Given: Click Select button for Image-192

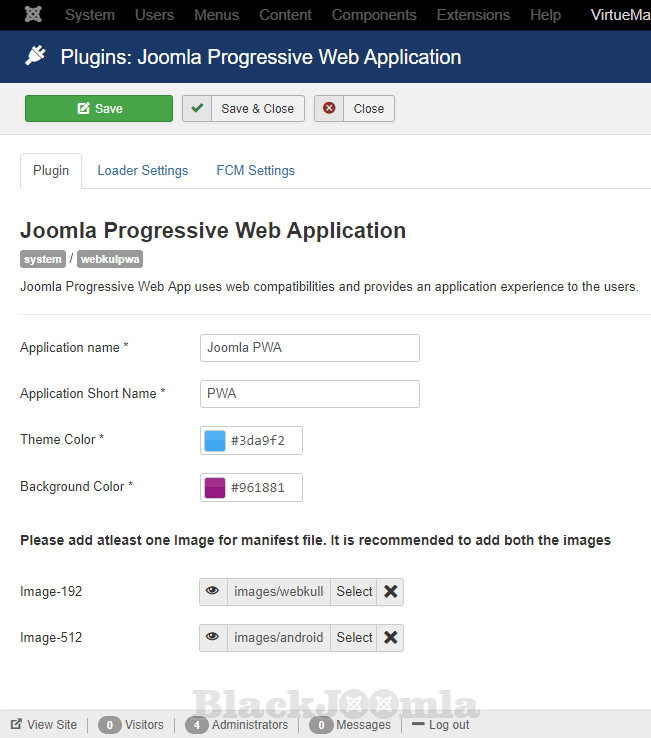Looking at the screenshot, I should 354,592.
